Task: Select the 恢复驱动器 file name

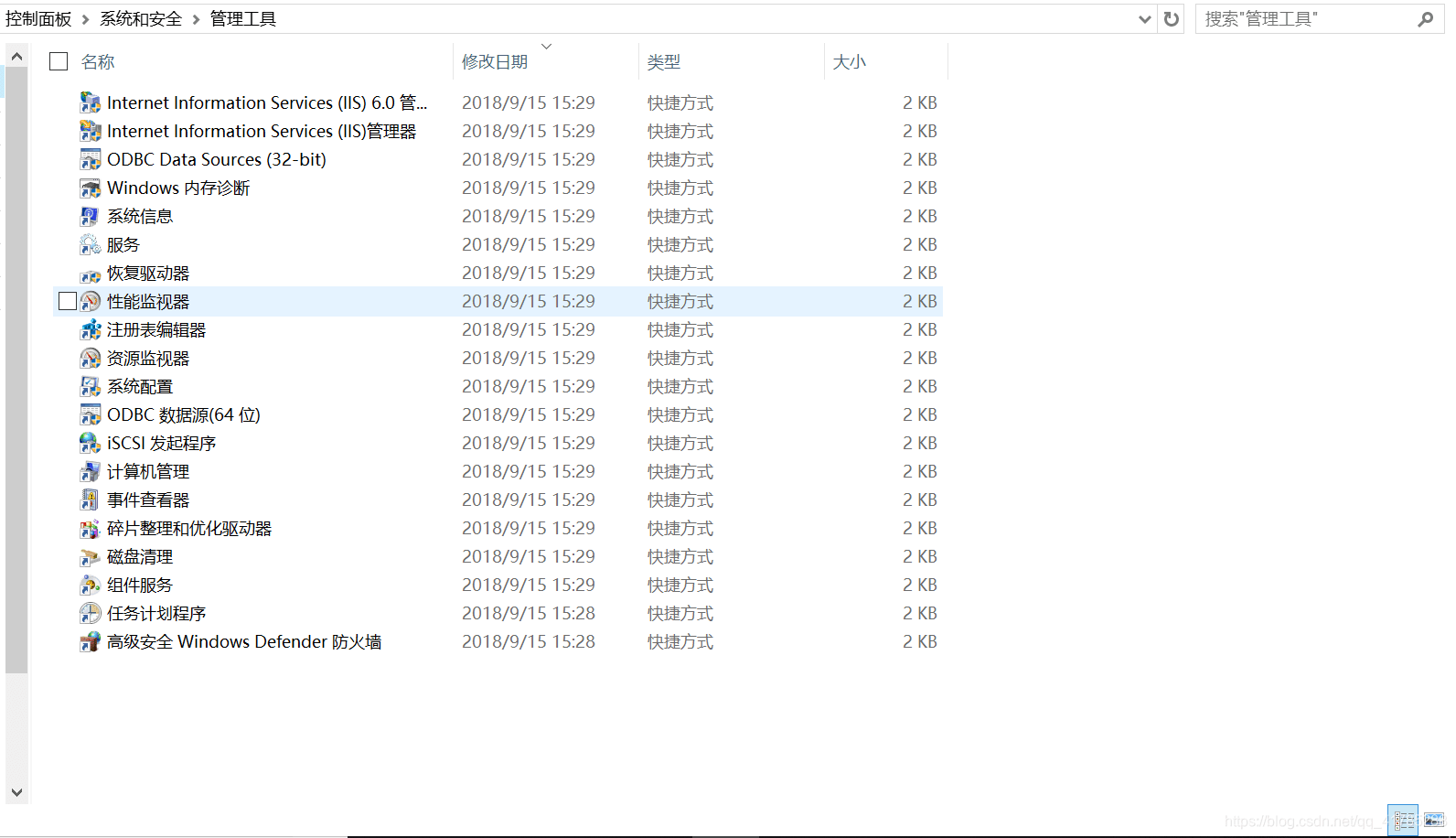Action: point(148,273)
